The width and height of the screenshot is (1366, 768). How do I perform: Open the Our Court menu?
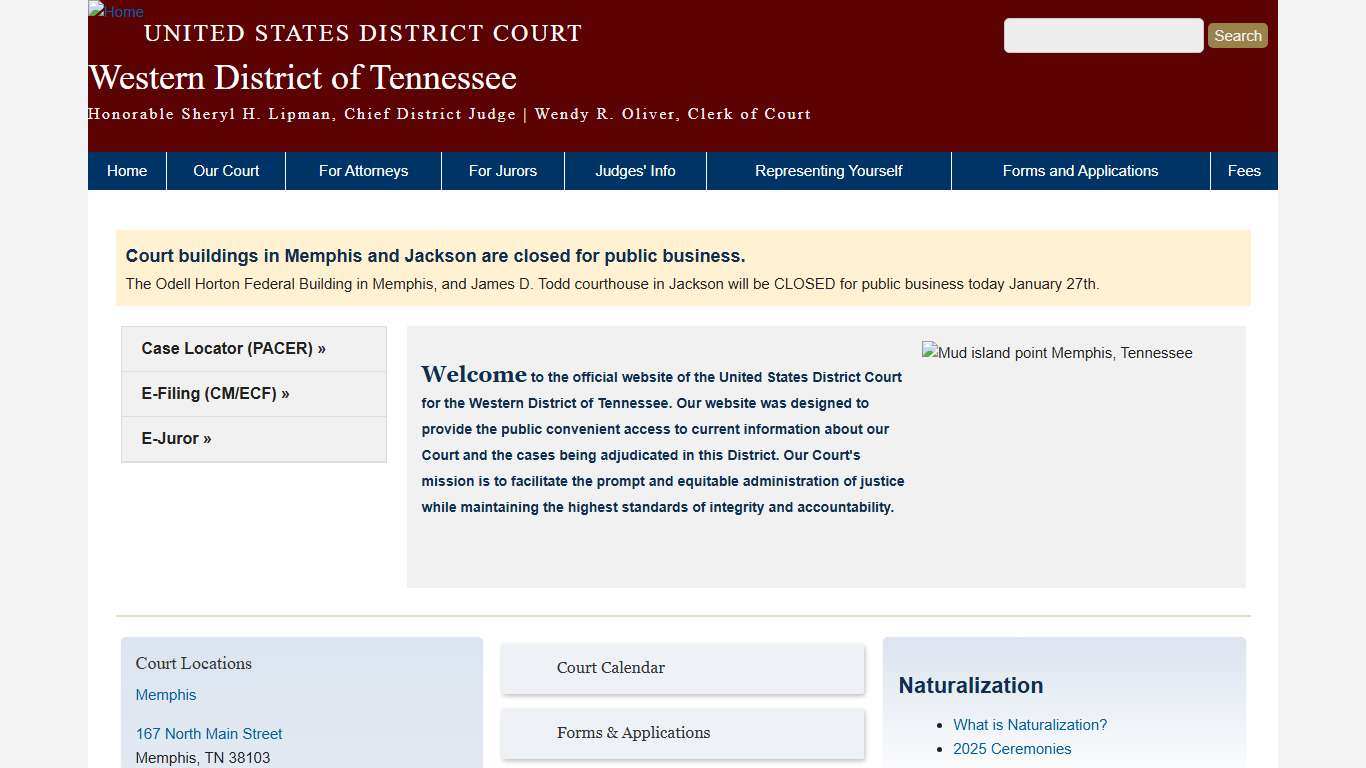[225, 170]
